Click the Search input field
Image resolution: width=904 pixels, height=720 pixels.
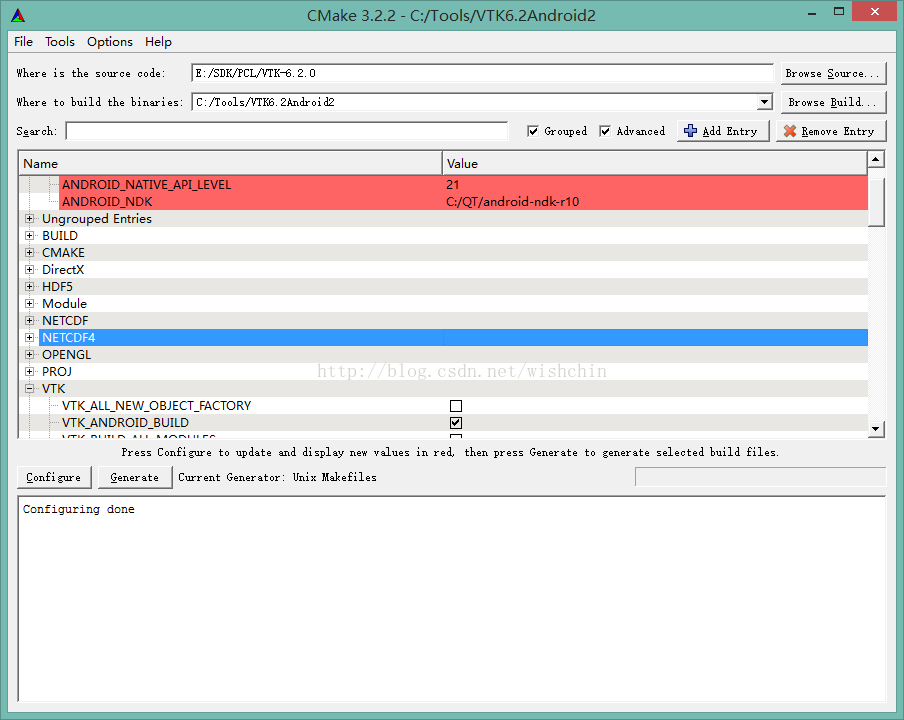pyautogui.click(x=287, y=131)
